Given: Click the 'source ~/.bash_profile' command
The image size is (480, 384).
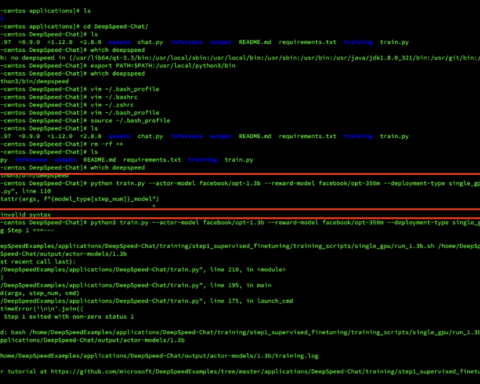Looking at the screenshot, I should point(130,120).
